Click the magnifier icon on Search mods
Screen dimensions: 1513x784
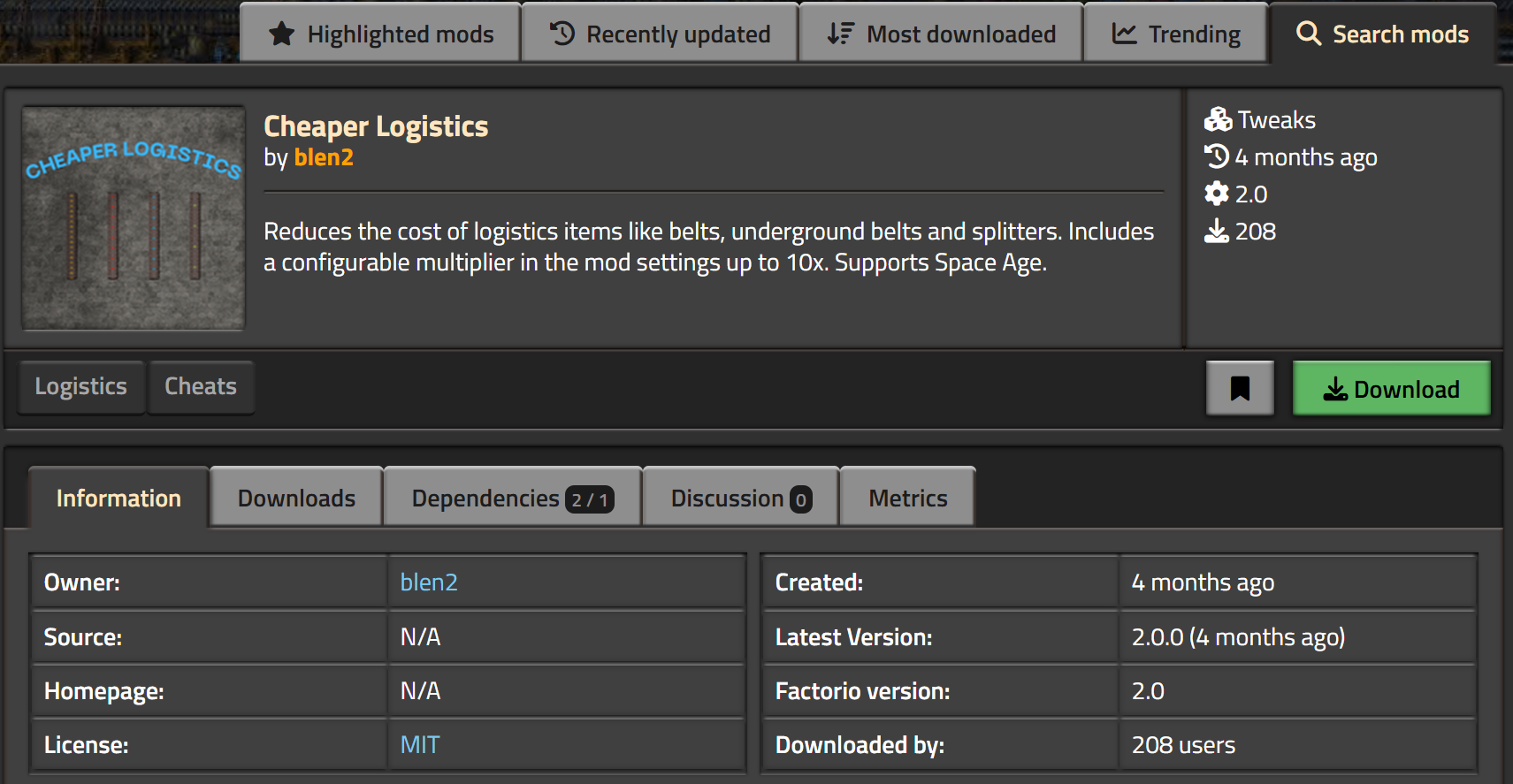click(x=1308, y=34)
